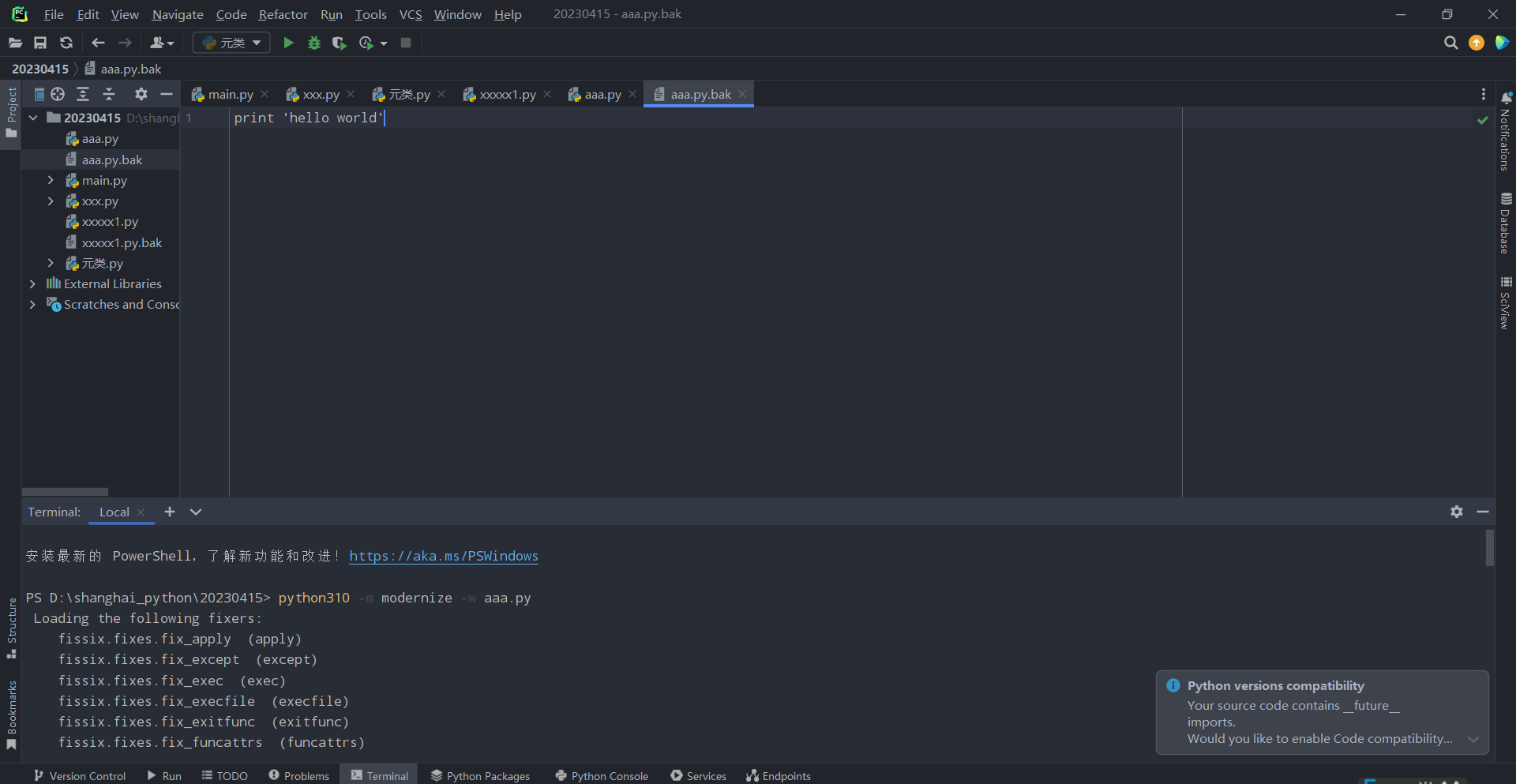Viewport: 1516px width, 784px height.
Task: Select xxxxx1.py.bak in the project tree
Action: [122, 242]
